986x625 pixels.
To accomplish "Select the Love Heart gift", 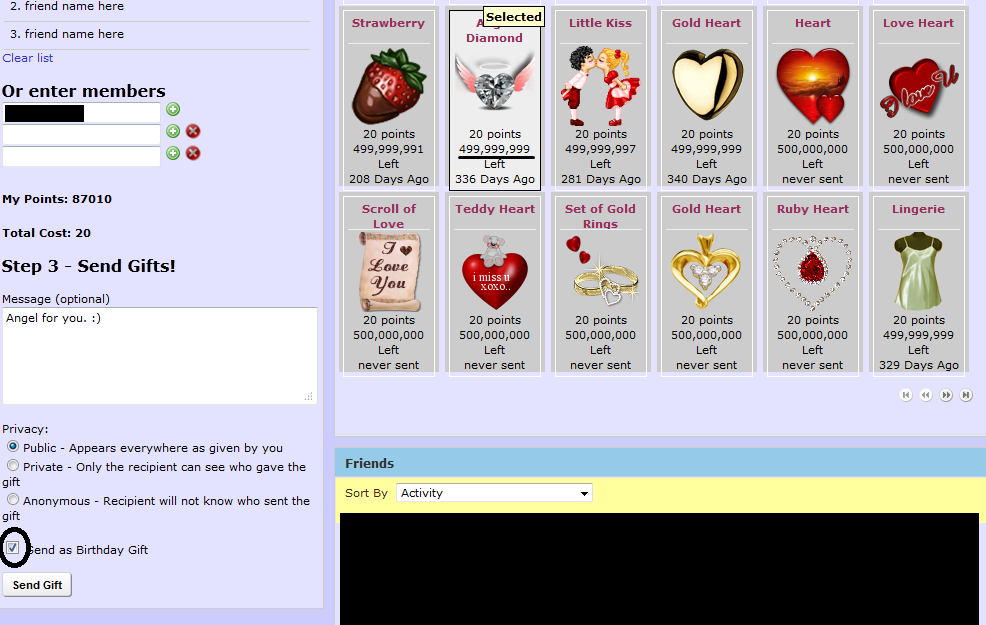I will [x=918, y=98].
